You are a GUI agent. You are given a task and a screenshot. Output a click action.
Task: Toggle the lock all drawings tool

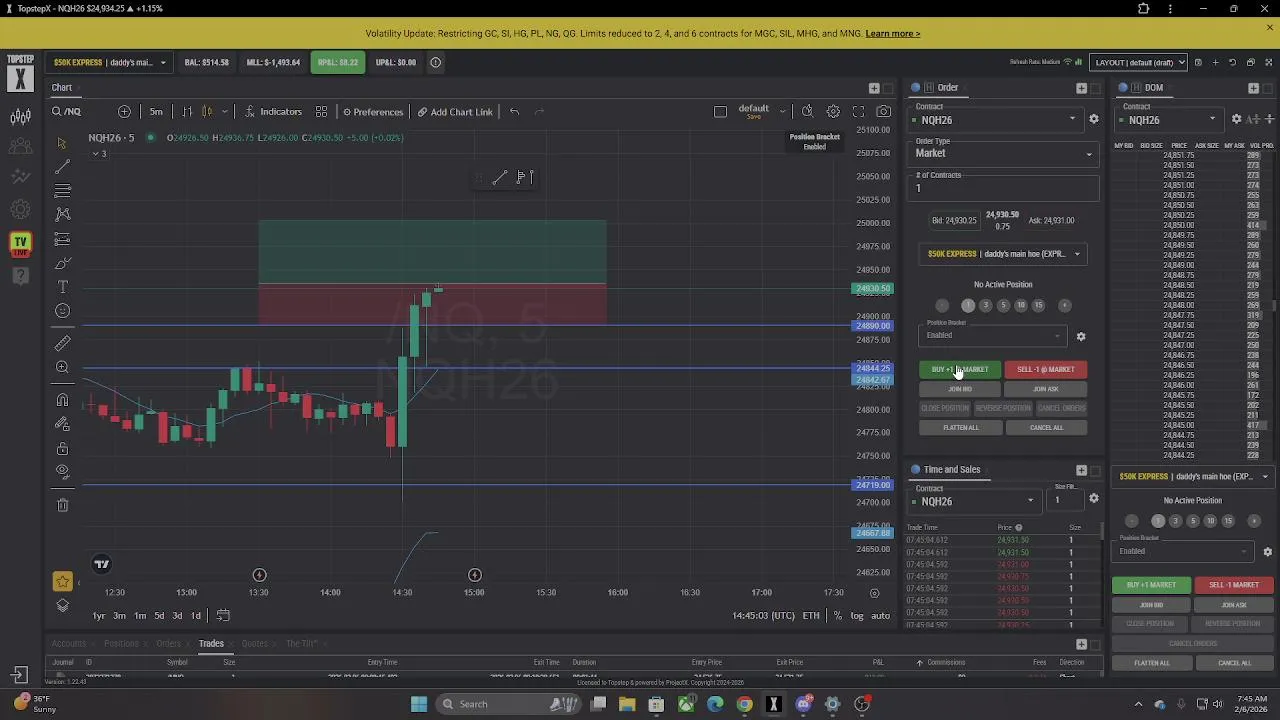tap(62, 448)
